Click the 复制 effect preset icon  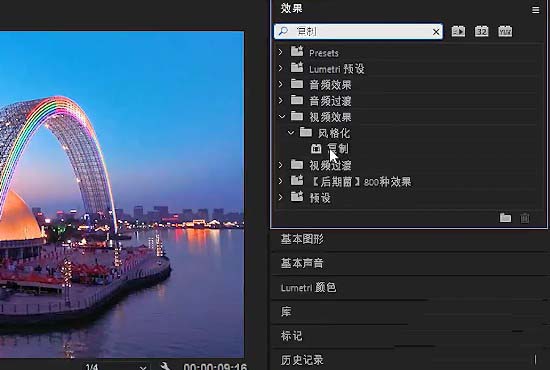(x=316, y=149)
